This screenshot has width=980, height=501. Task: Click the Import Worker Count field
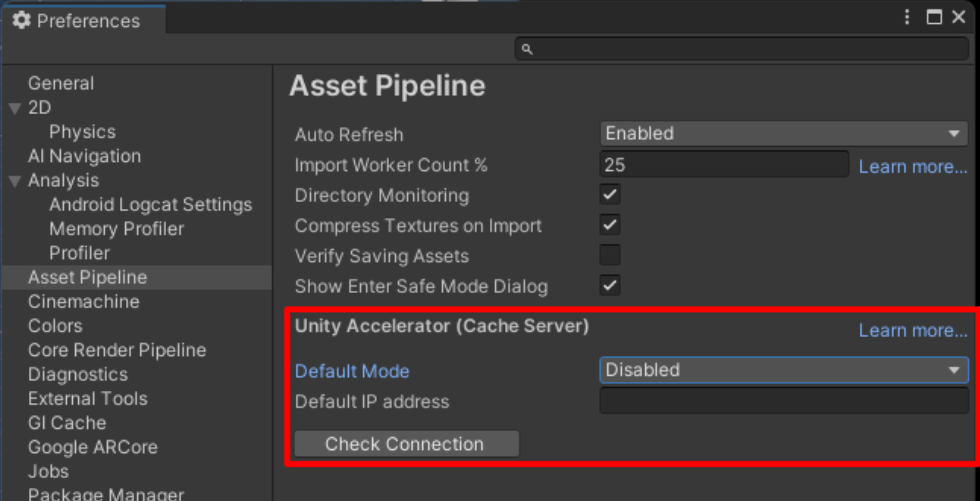[x=724, y=164]
